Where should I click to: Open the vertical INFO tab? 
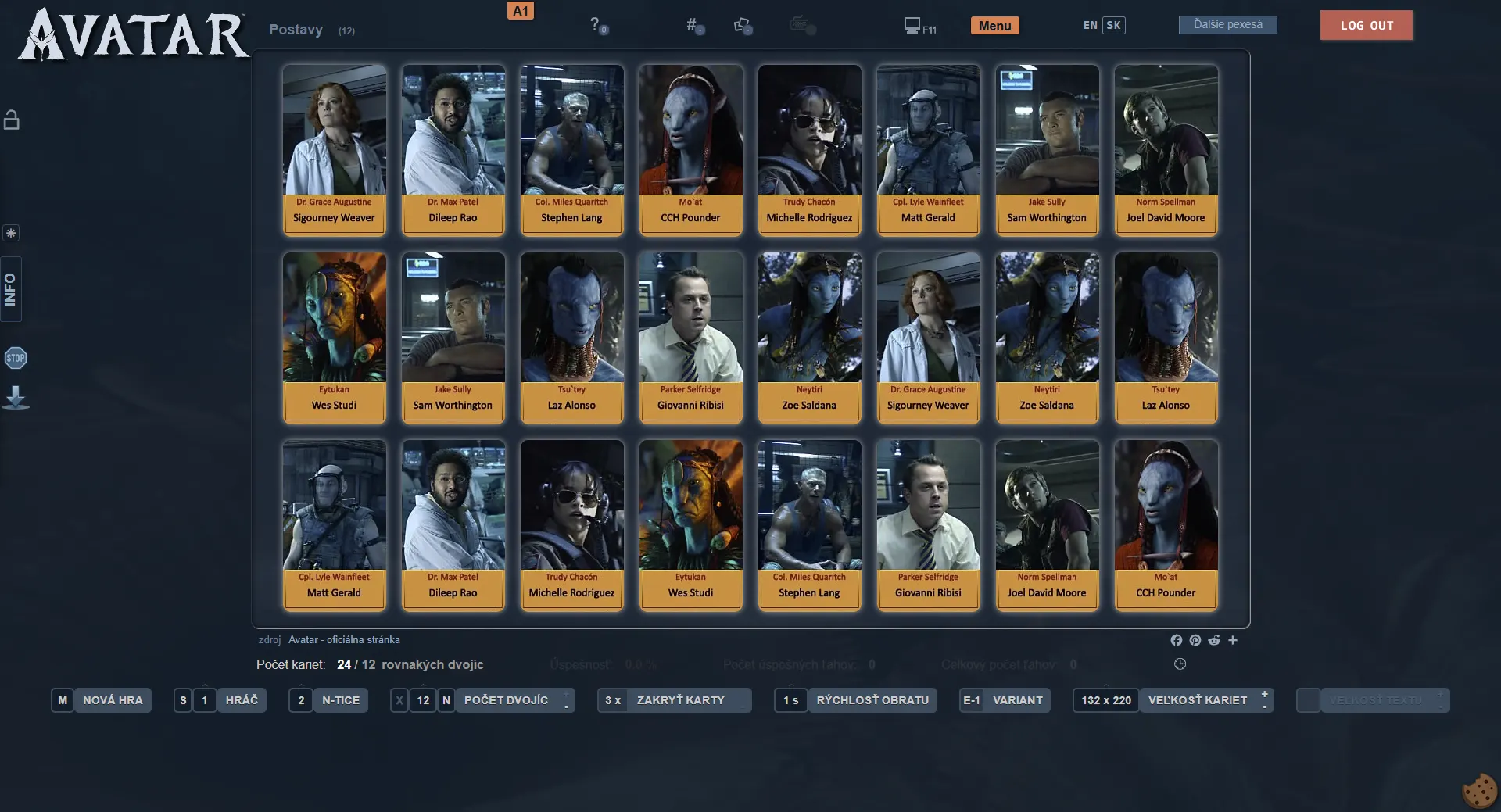click(x=11, y=289)
